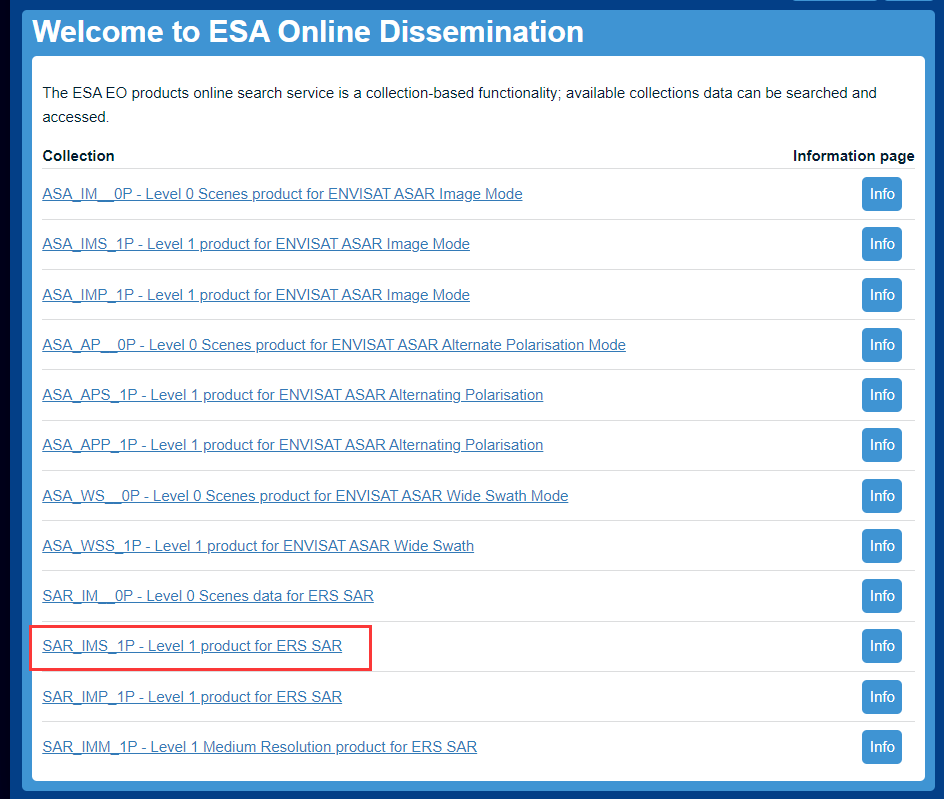
Task: Open ASA_AP__0P Alternate Polarisation Mode collection
Action: point(334,345)
